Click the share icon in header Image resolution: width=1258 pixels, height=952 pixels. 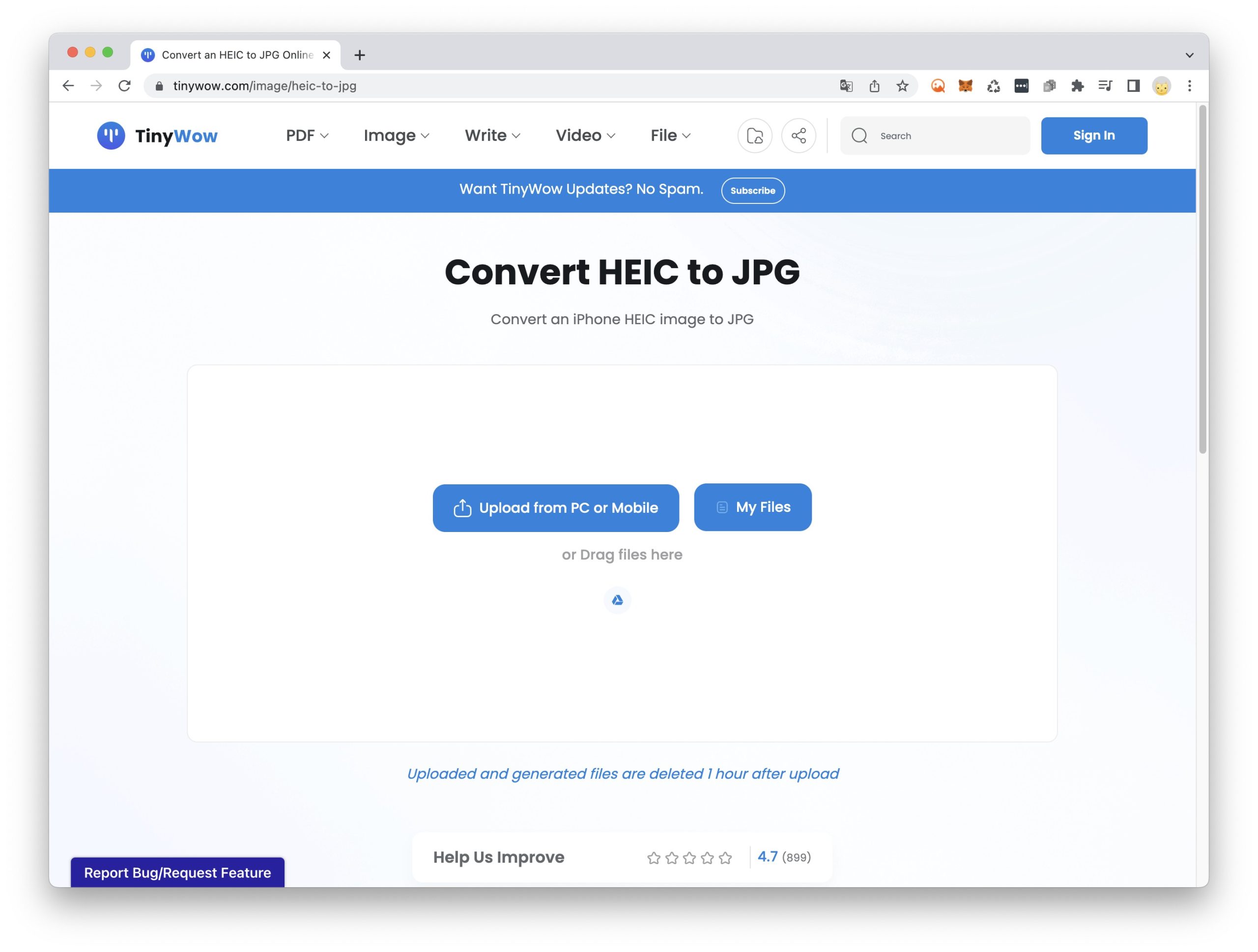pos(799,136)
